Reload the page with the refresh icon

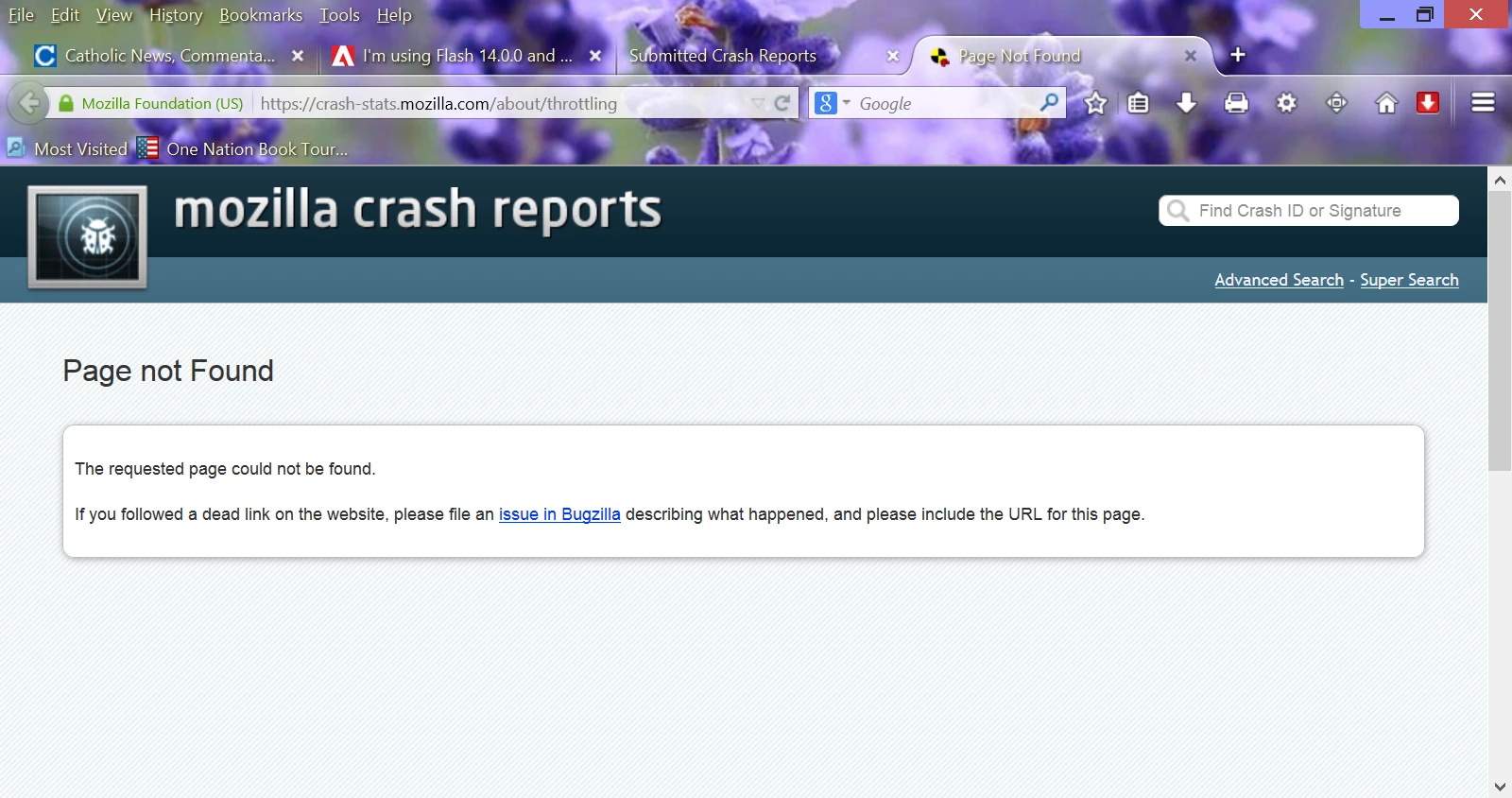pyautogui.click(x=782, y=104)
